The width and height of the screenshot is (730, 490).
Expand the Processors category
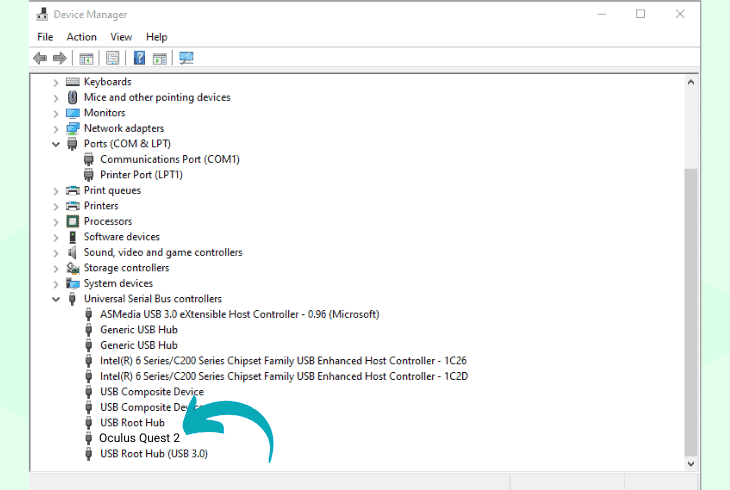[x=56, y=222]
